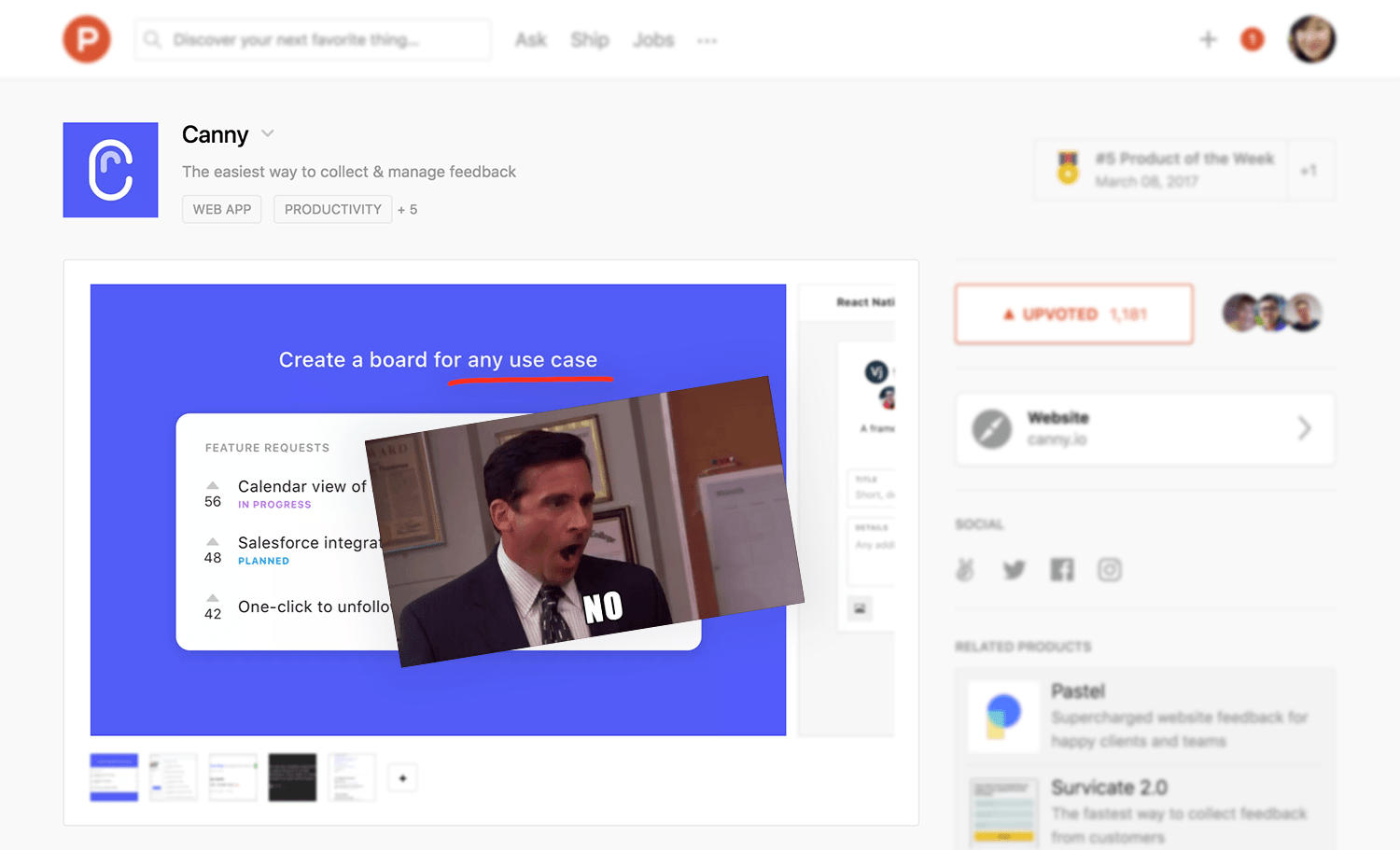Open the more options ellipsis menu
This screenshot has height=850, width=1400.
click(707, 41)
